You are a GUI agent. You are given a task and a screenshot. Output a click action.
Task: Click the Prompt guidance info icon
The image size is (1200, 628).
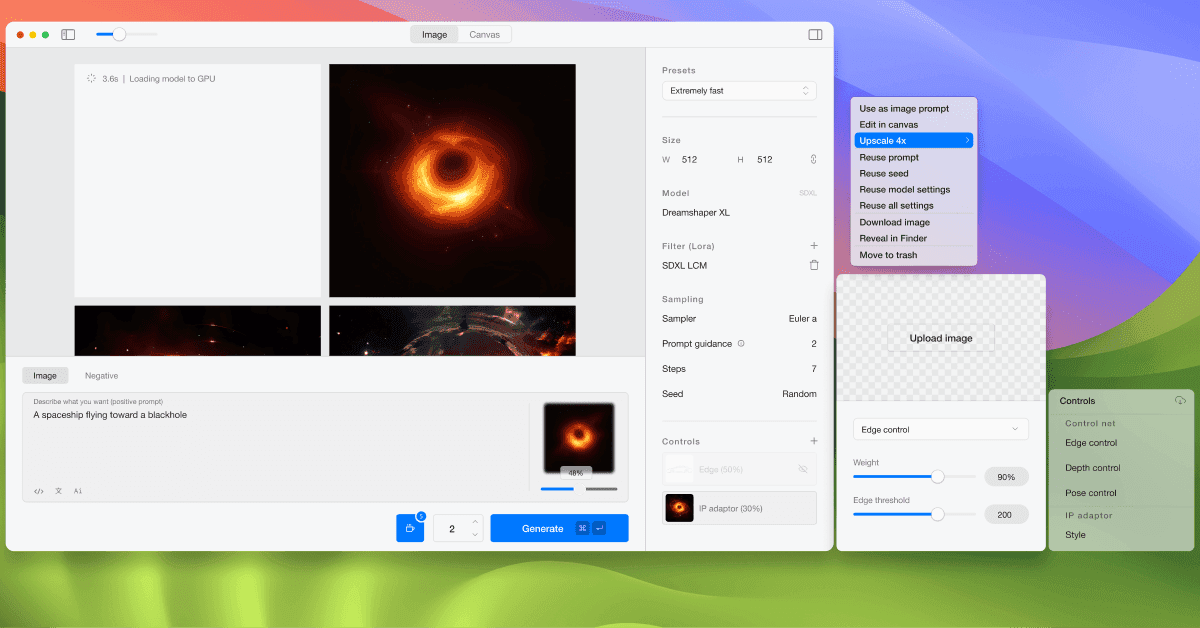[741, 343]
